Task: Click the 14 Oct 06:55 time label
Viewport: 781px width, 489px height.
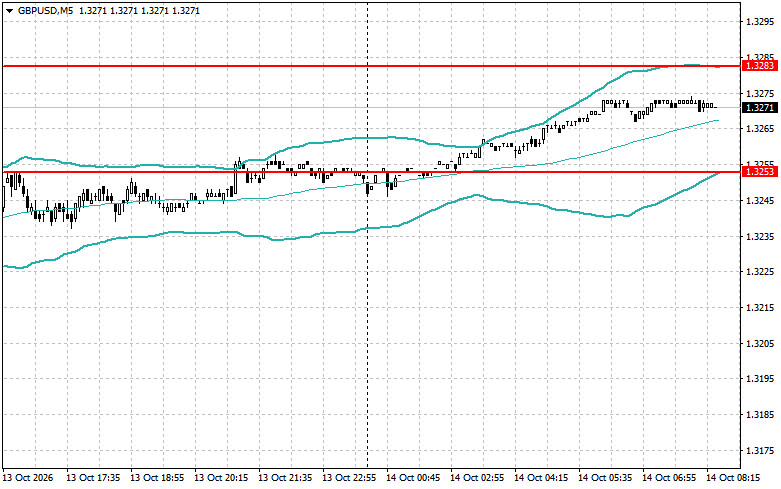Action: coord(669,478)
